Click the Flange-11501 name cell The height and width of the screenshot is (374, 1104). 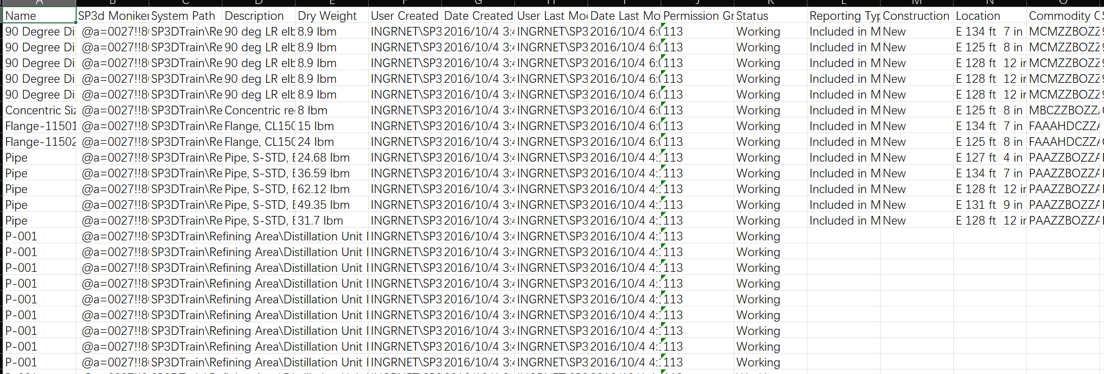(x=39, y=126)
